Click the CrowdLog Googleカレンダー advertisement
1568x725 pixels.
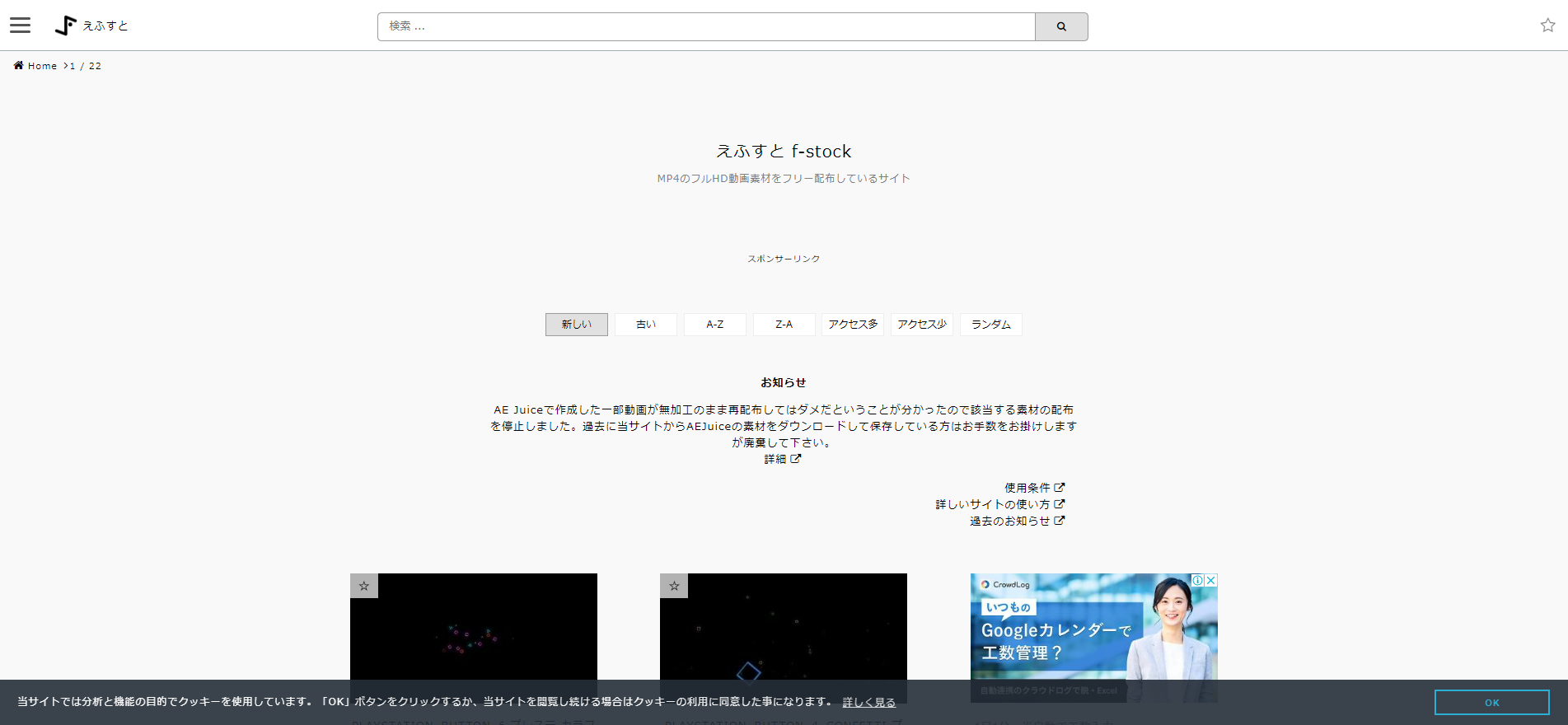pyautogui.click(x=1094, y=638)
